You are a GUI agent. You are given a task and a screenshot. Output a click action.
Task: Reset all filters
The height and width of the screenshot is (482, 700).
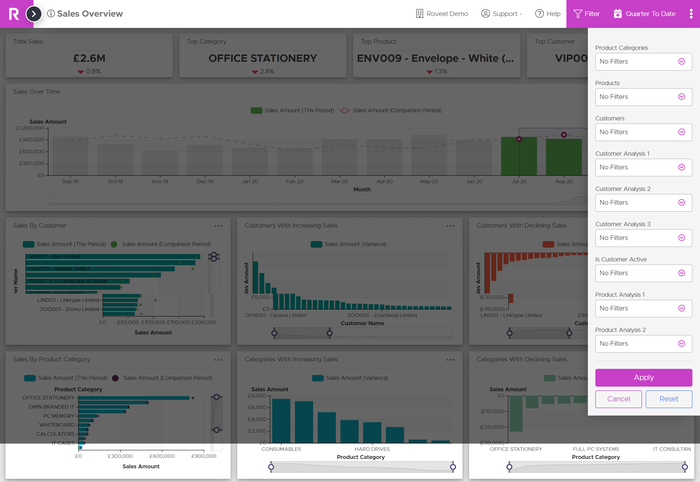click(x=668, y=399)
